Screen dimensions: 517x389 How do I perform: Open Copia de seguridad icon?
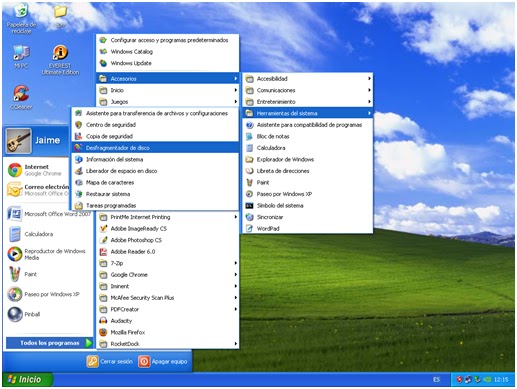[x=78, y=136]
